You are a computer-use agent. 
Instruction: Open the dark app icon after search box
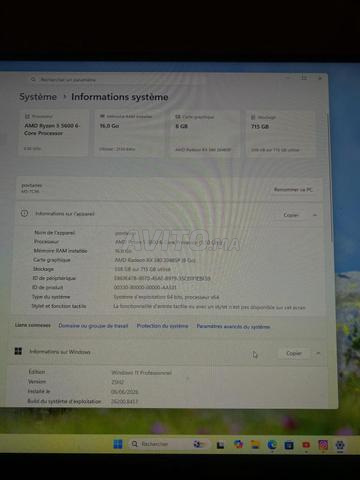click(x=220, y=445)
